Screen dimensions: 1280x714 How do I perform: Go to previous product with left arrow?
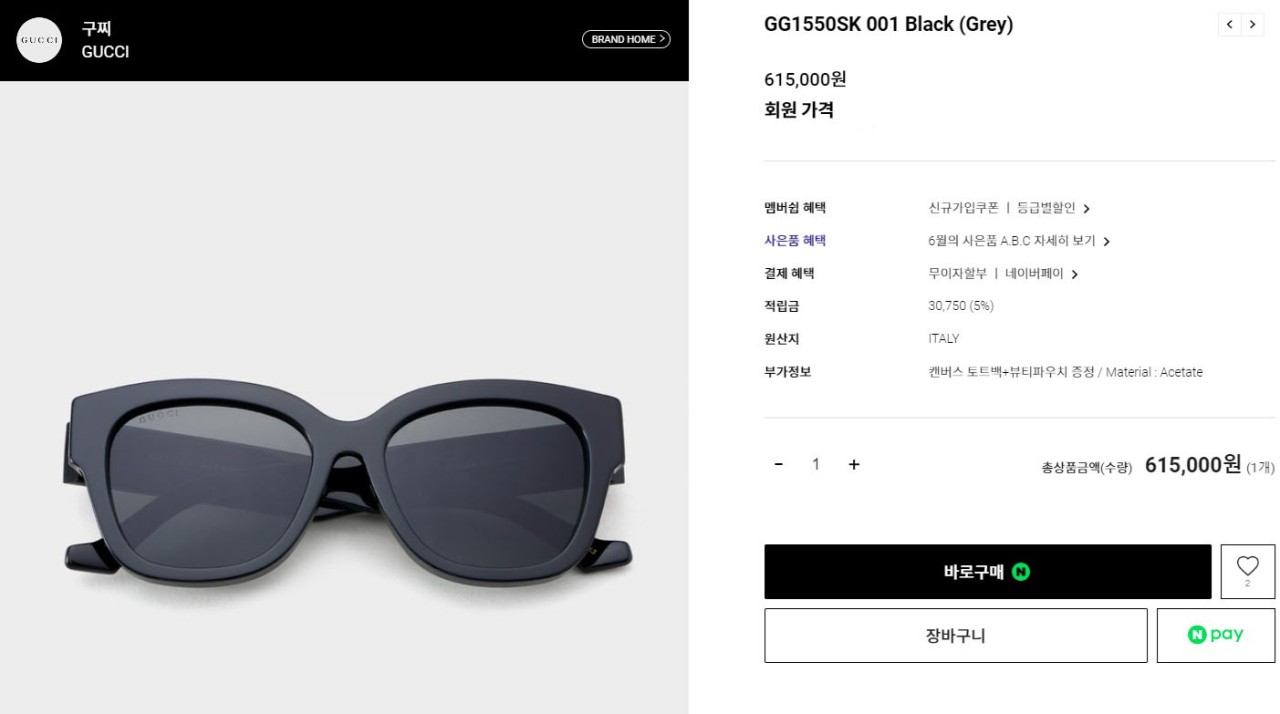click(x=1229, y=25)
